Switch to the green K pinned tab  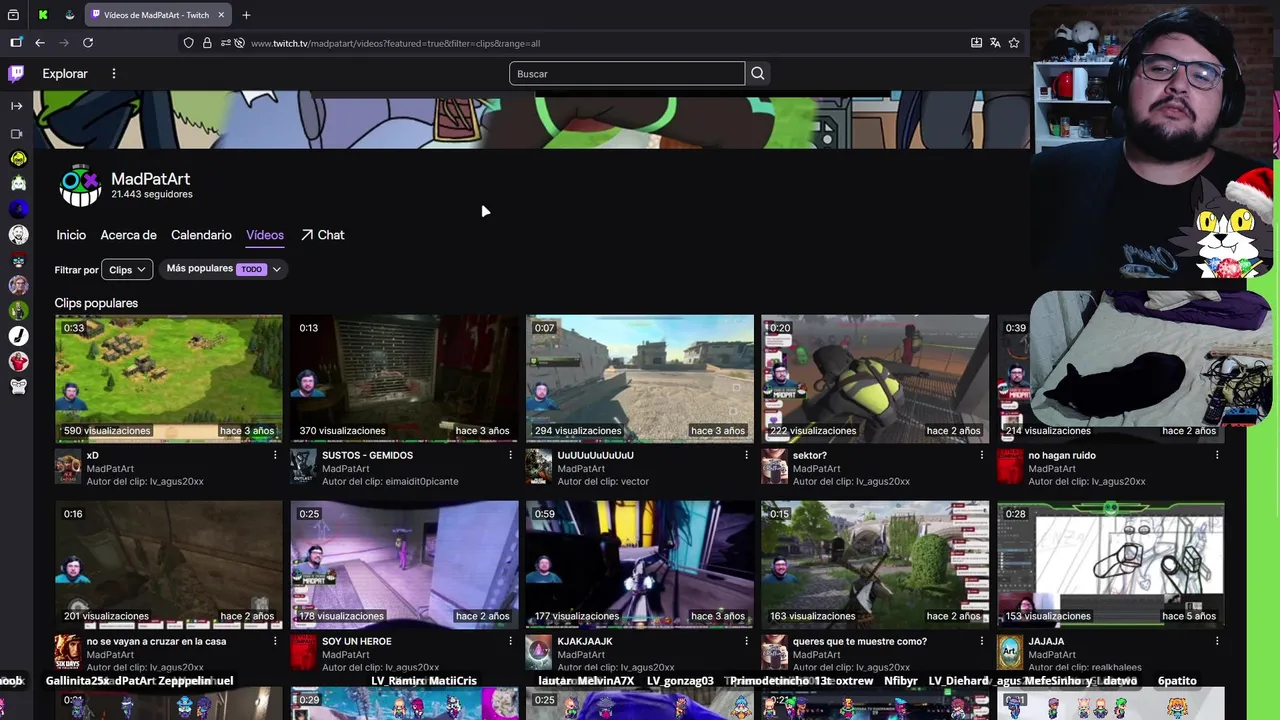click(43, 15)
